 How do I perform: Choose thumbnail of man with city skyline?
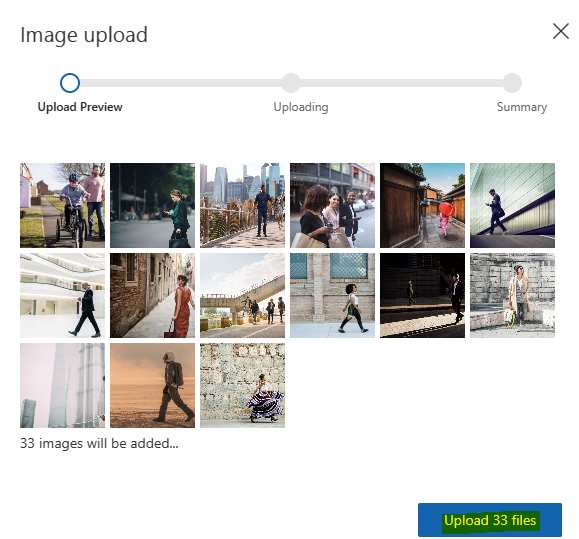click(x=242, y=205)
